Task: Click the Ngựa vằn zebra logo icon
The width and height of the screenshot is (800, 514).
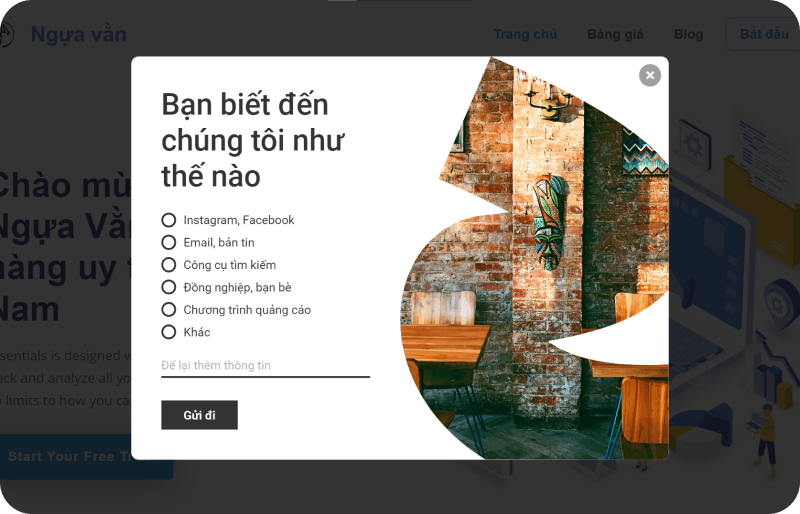Action: [6, 35]
